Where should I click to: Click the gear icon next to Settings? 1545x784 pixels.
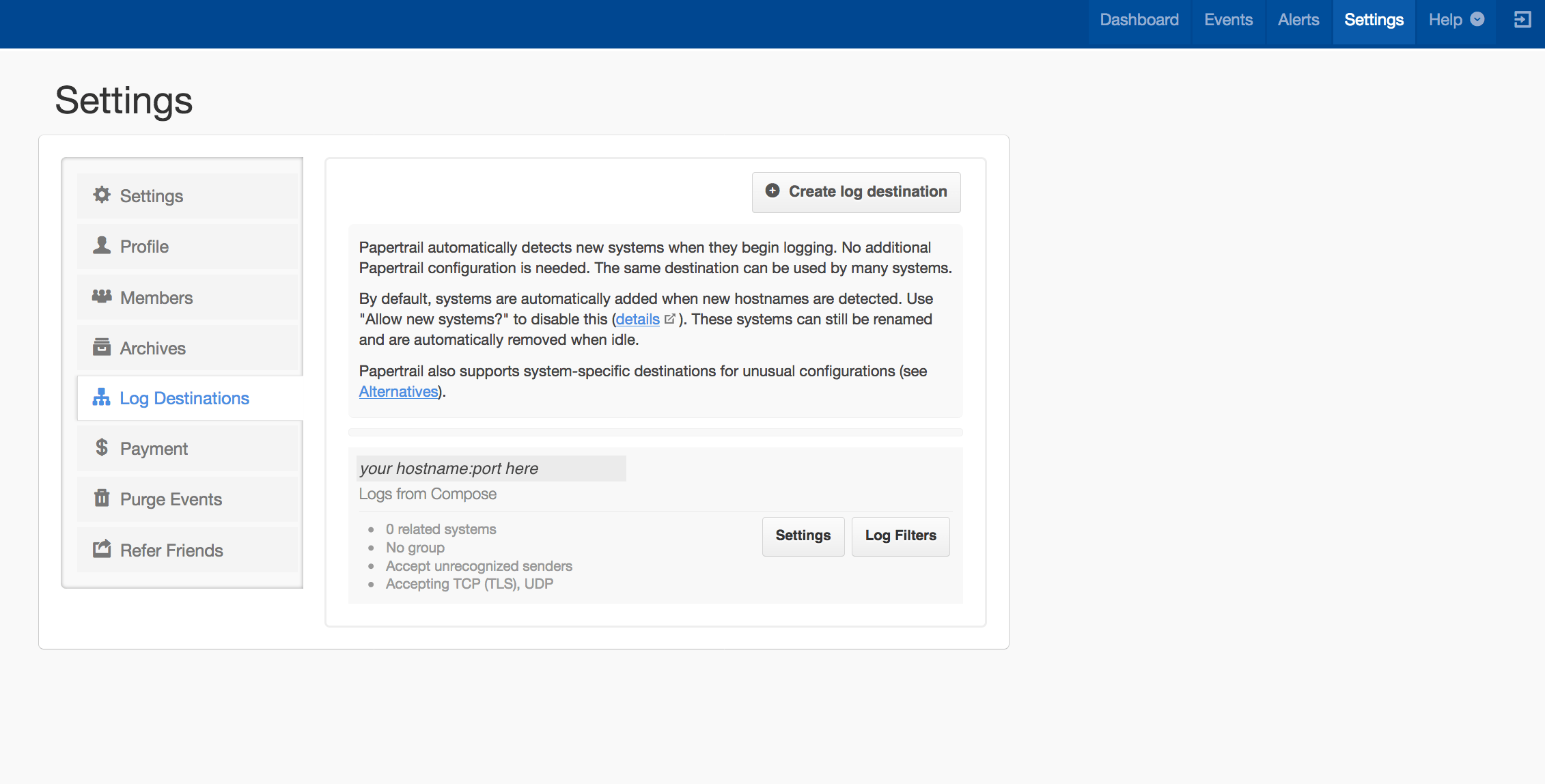coord(102,195)
